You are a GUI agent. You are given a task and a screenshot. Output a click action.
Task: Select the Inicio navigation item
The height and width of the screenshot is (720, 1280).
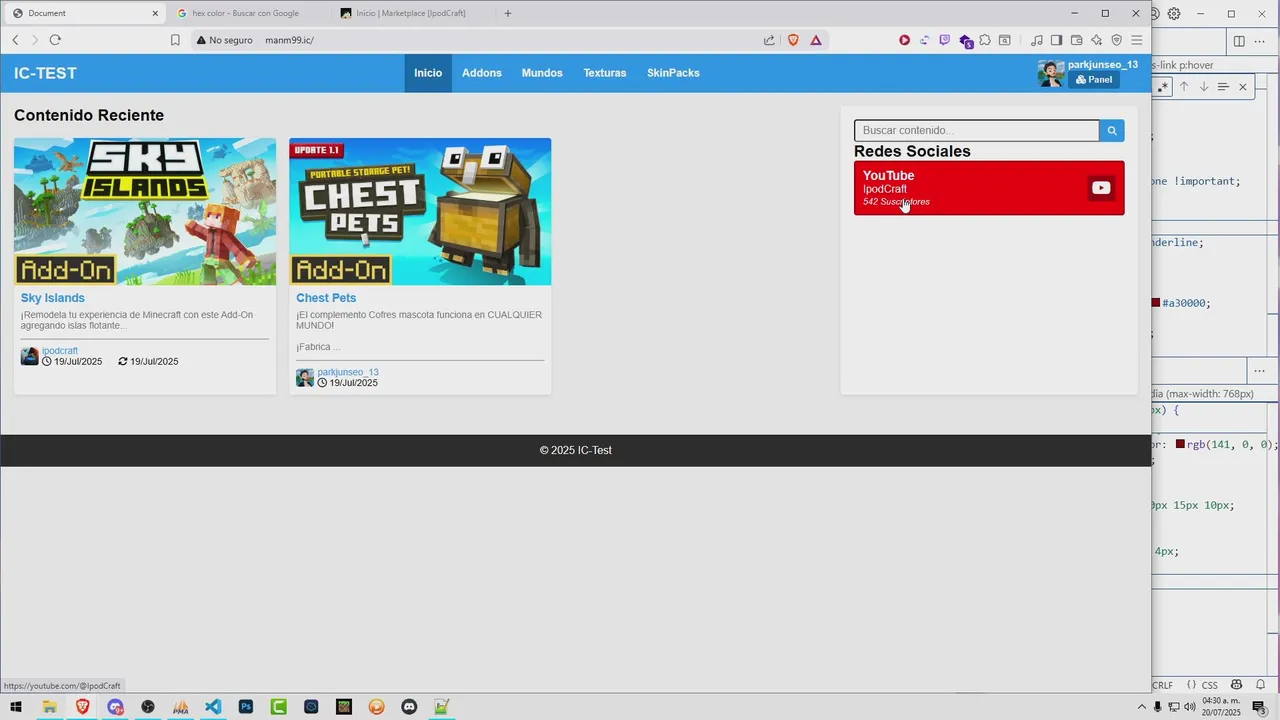coord(428,73)
